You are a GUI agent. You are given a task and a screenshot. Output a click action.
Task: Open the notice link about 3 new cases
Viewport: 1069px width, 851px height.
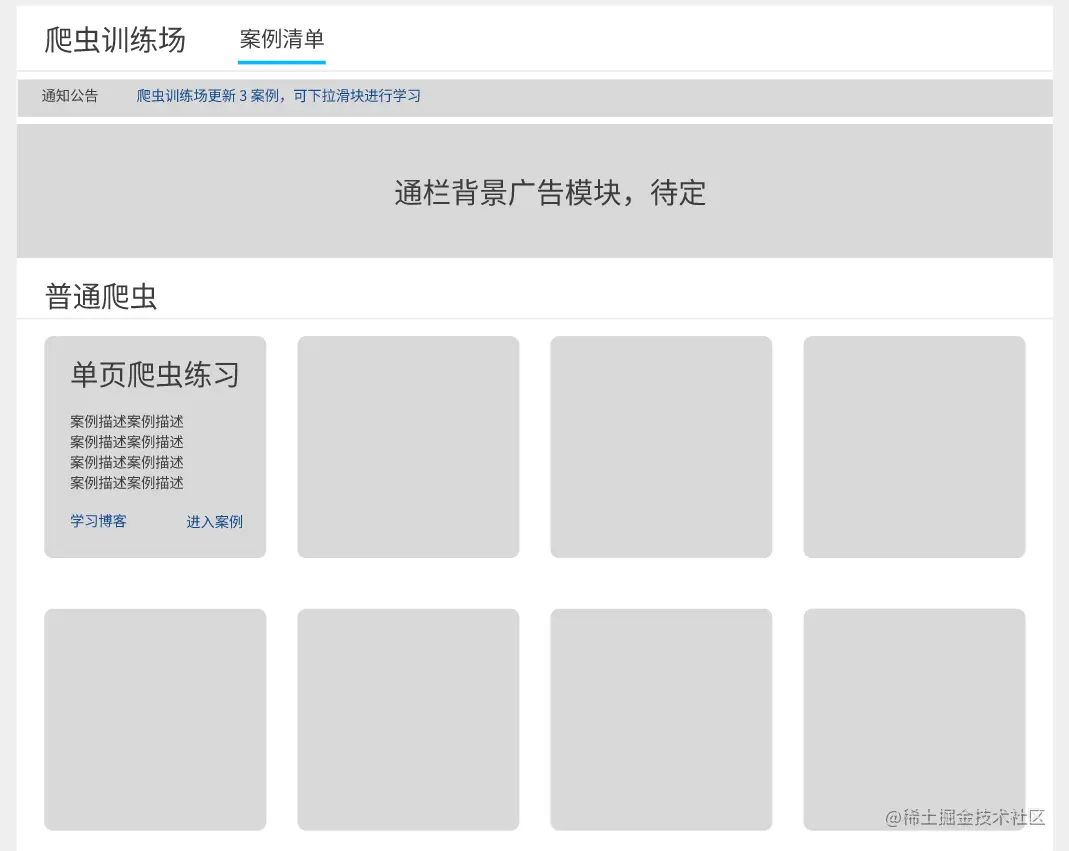[278, 96]
